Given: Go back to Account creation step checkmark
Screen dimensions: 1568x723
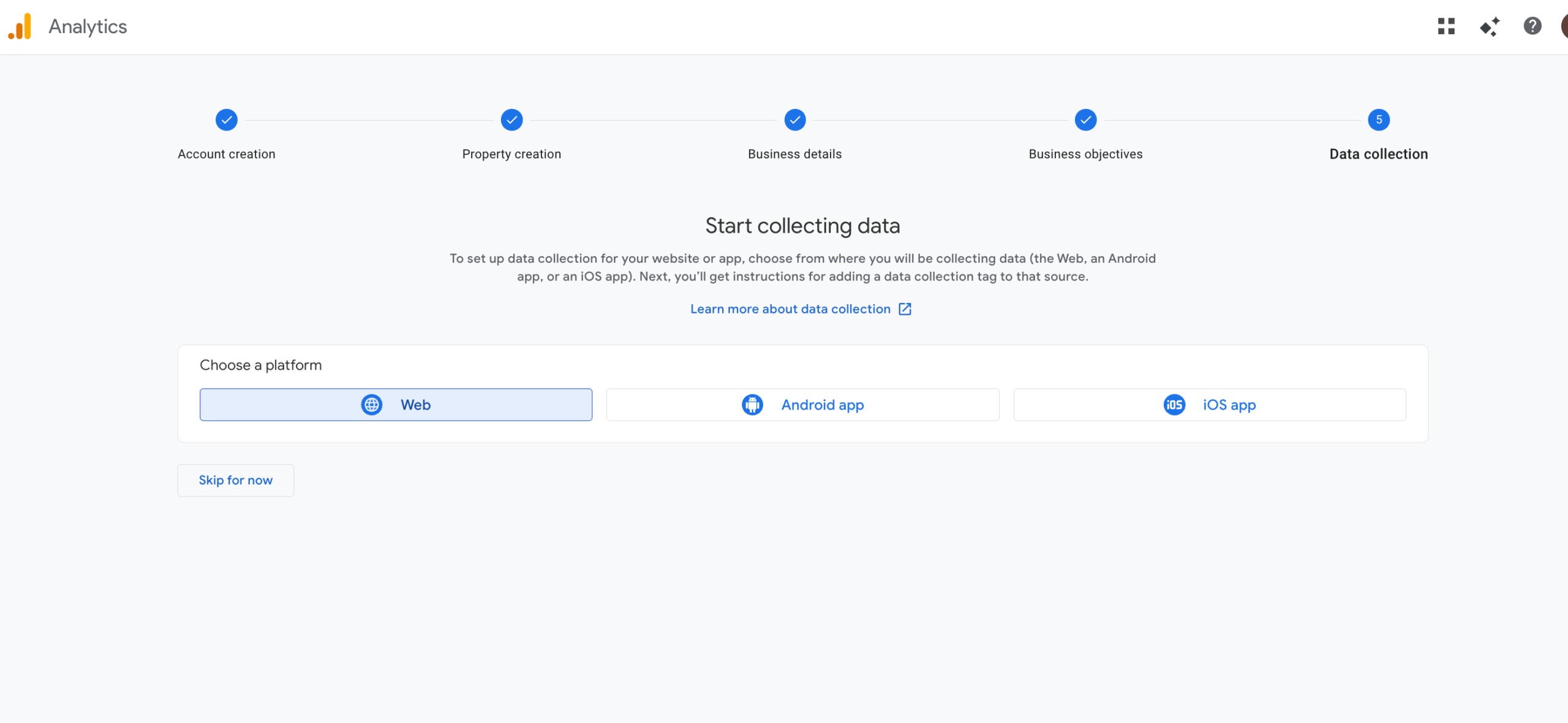Looking at the screenshot, I should pos(227,120).
